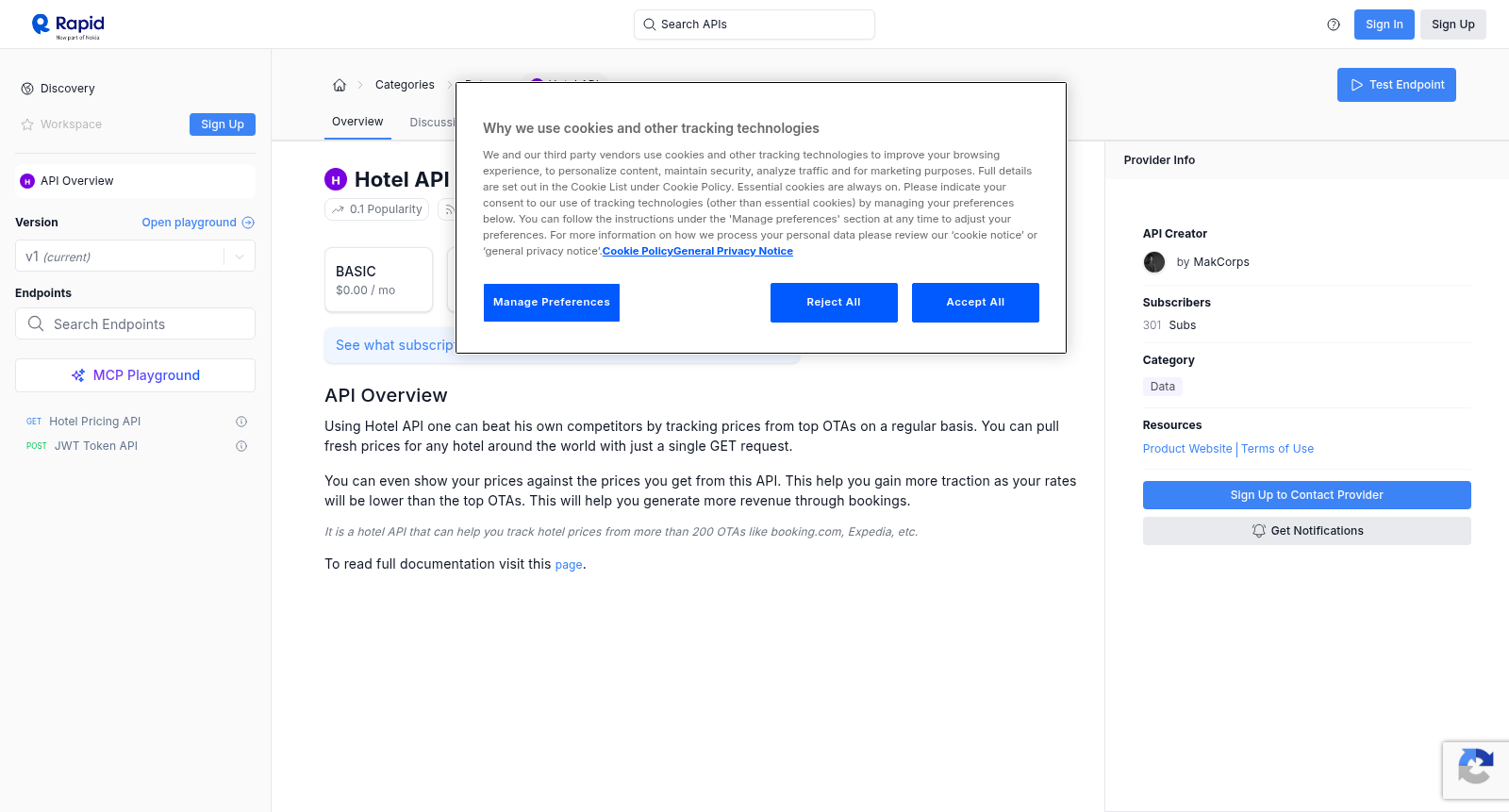Open the JWT Token API endpoint
1509x812 pixels.
point(96,446)
